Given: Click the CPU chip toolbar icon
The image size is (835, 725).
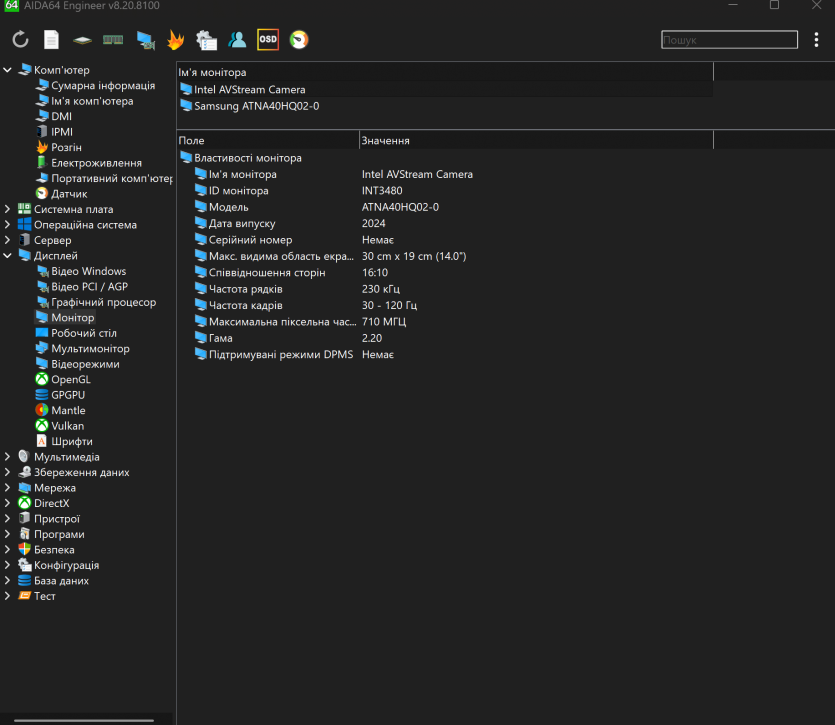Looking at the screenshot, I should (x=82, y=40).
